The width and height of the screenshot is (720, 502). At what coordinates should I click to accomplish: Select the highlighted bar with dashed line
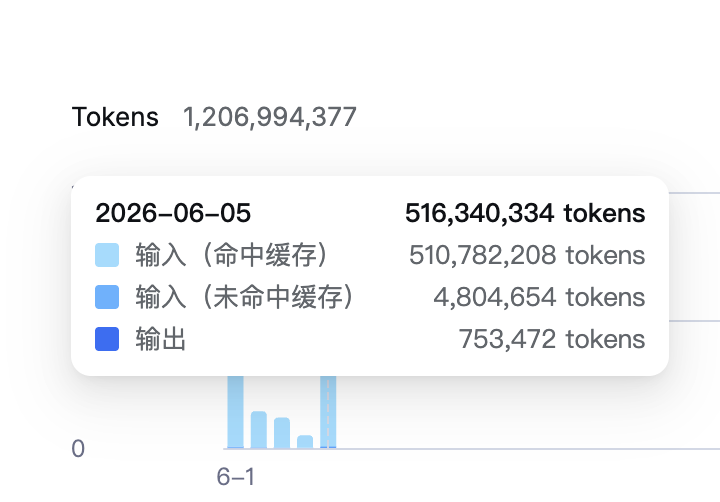tap(328, 412)
